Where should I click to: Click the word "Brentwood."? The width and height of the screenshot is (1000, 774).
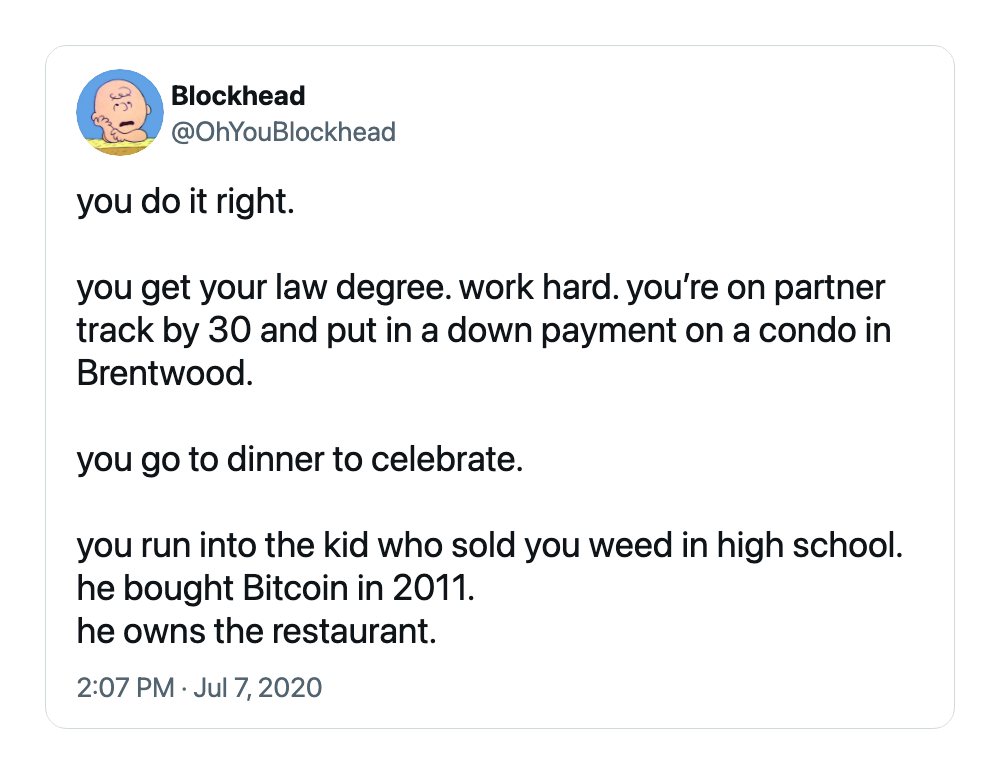pyautogui.click(x=165, y=373)
